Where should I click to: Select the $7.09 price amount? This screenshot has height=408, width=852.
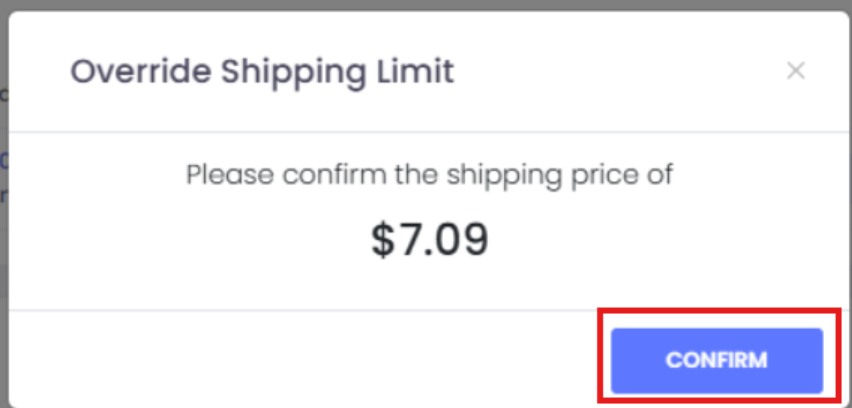coord(429,239)
